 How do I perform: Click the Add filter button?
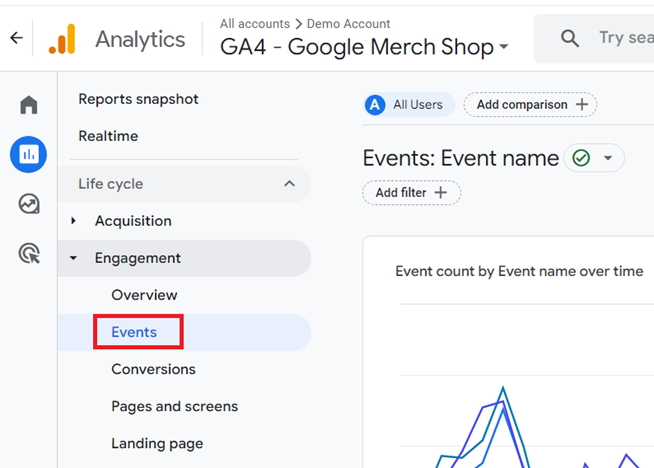tap(412, 193)
